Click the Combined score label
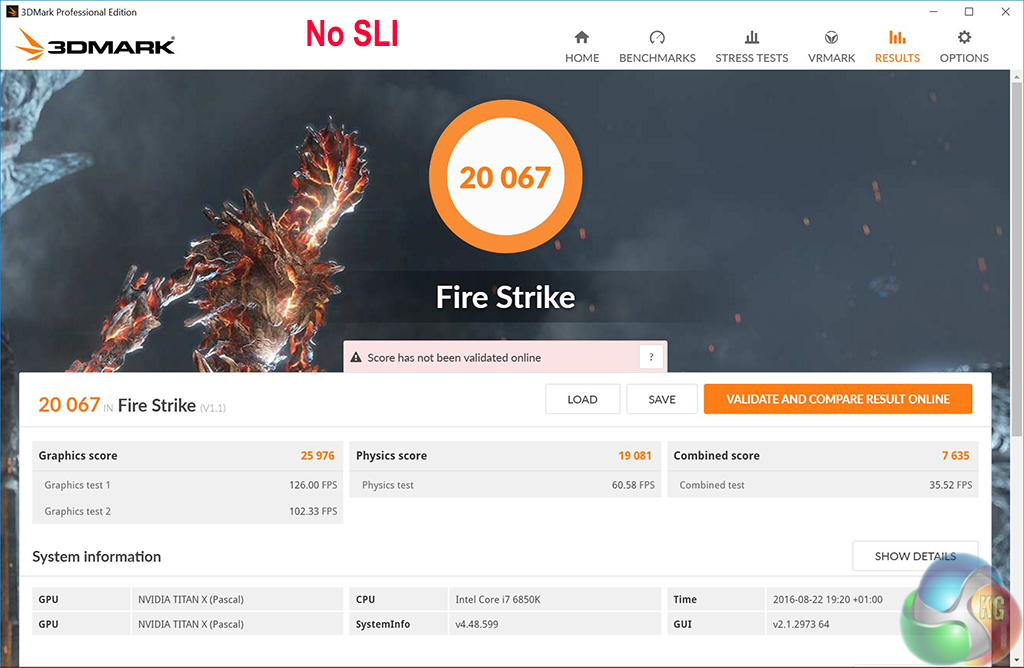Viewport: 1024px width, 668px height. [716, 456]
